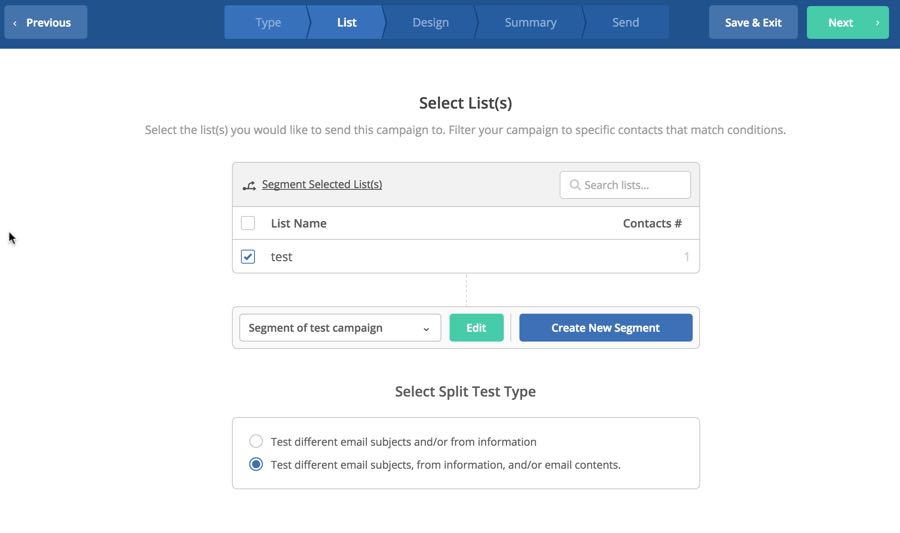This screenshot has width=900, height=533.
Task: Click Create New Segment button
Action: [605, 328]
